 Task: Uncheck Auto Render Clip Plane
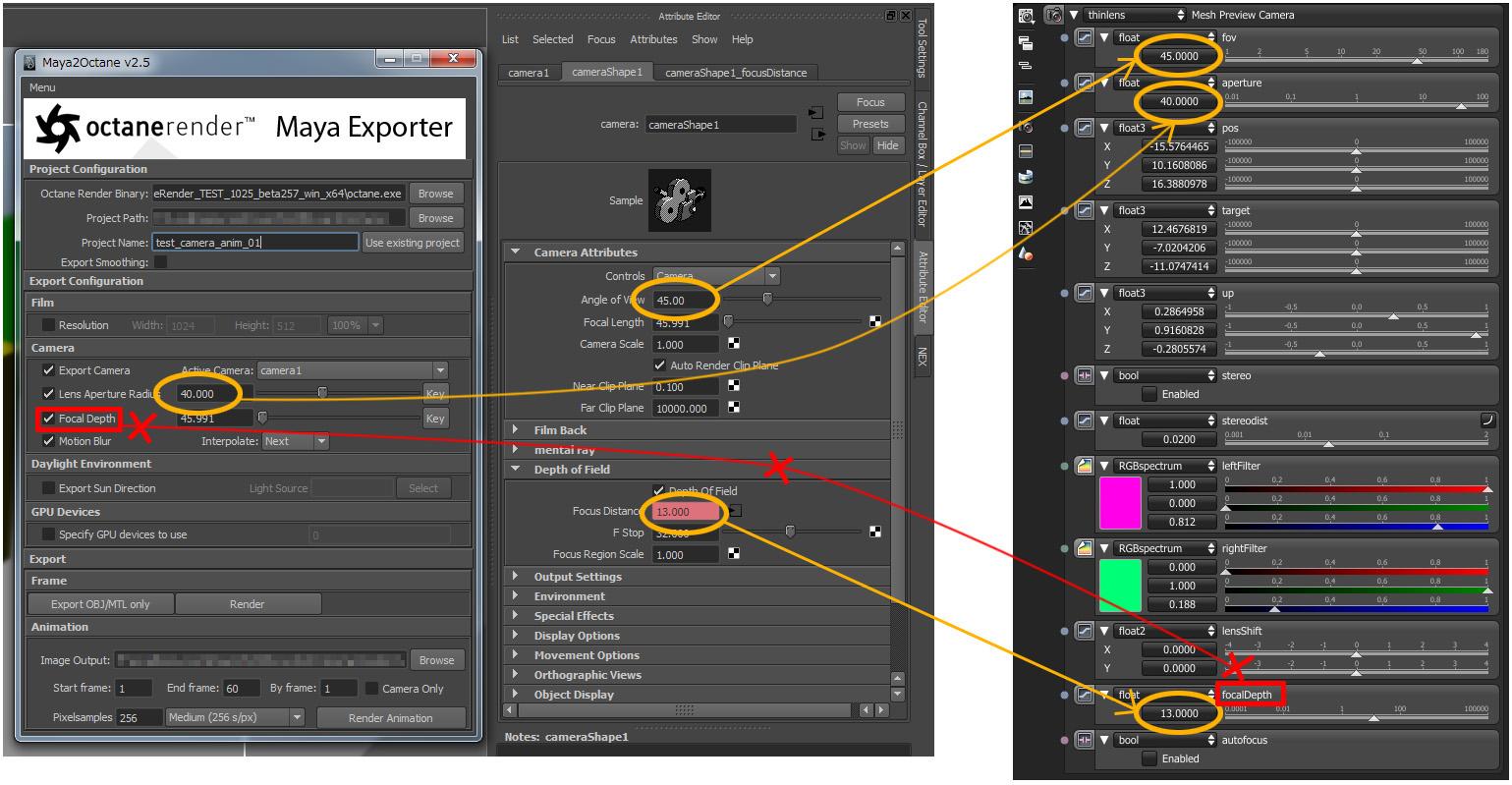pyautogui.click(x=659, y=365)
